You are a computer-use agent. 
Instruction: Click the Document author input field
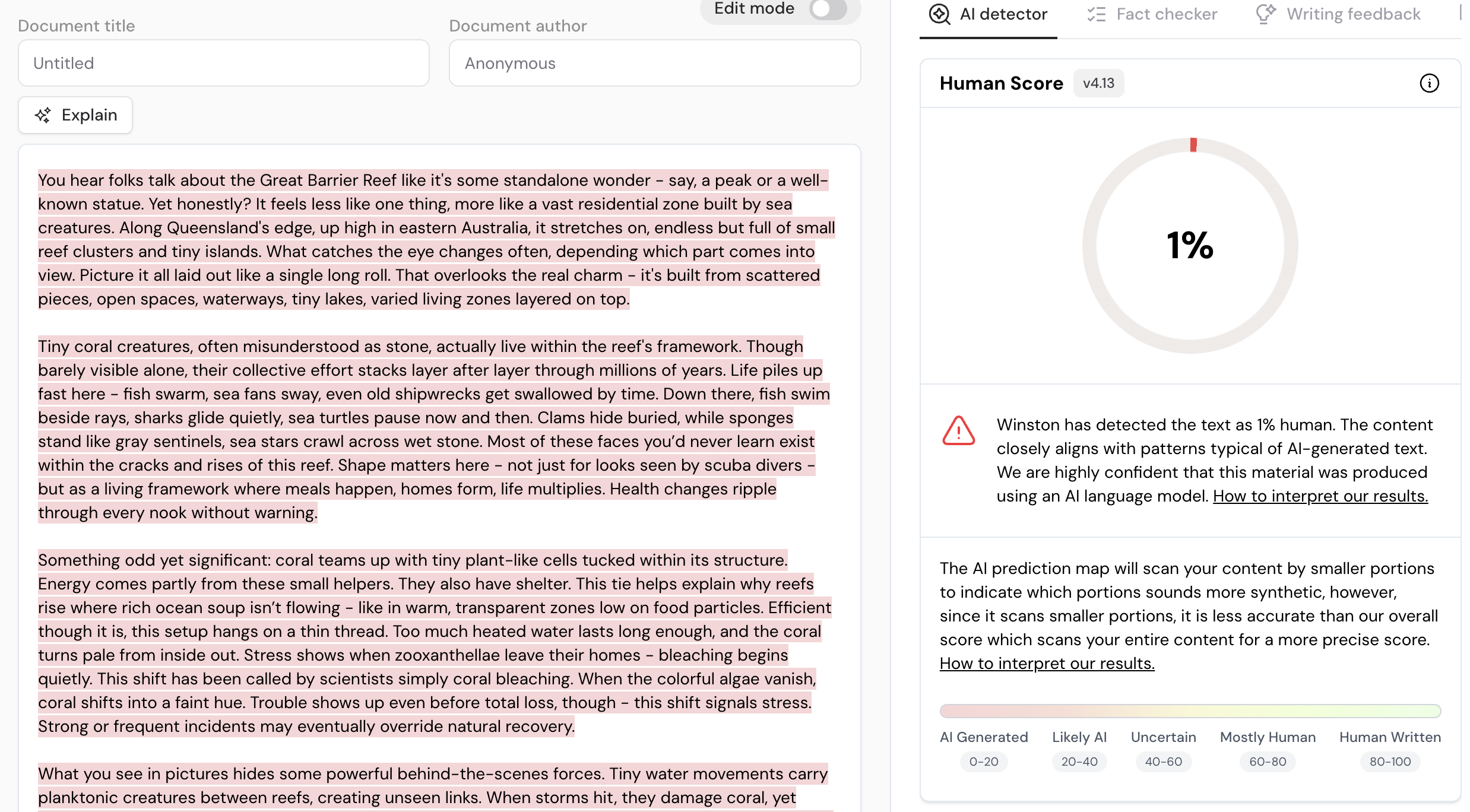pos(654,63)
